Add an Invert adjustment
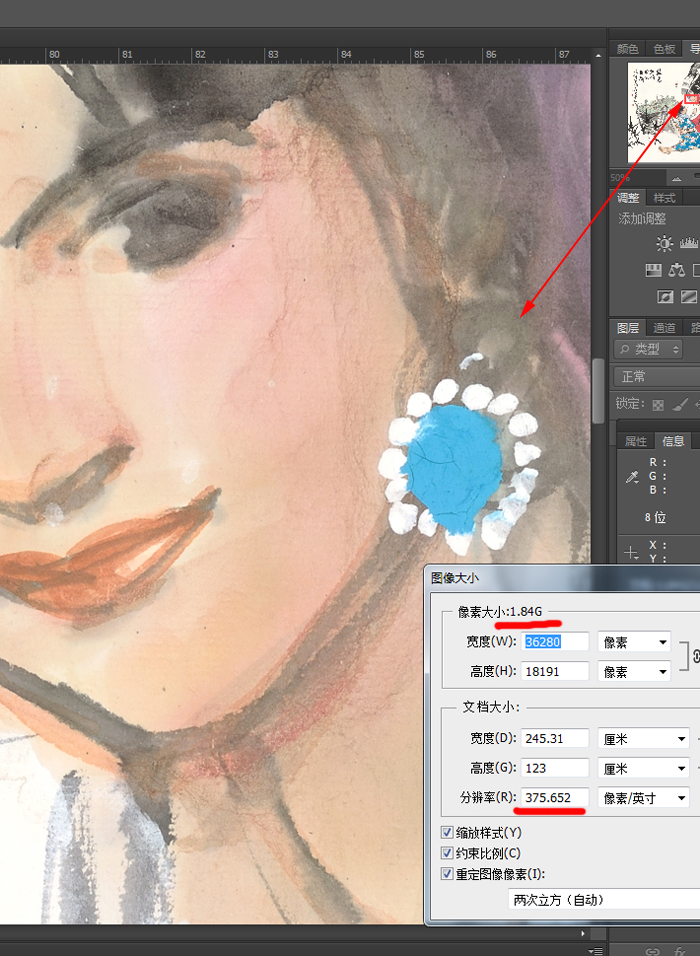700x956 pixels. coord(665,297)
